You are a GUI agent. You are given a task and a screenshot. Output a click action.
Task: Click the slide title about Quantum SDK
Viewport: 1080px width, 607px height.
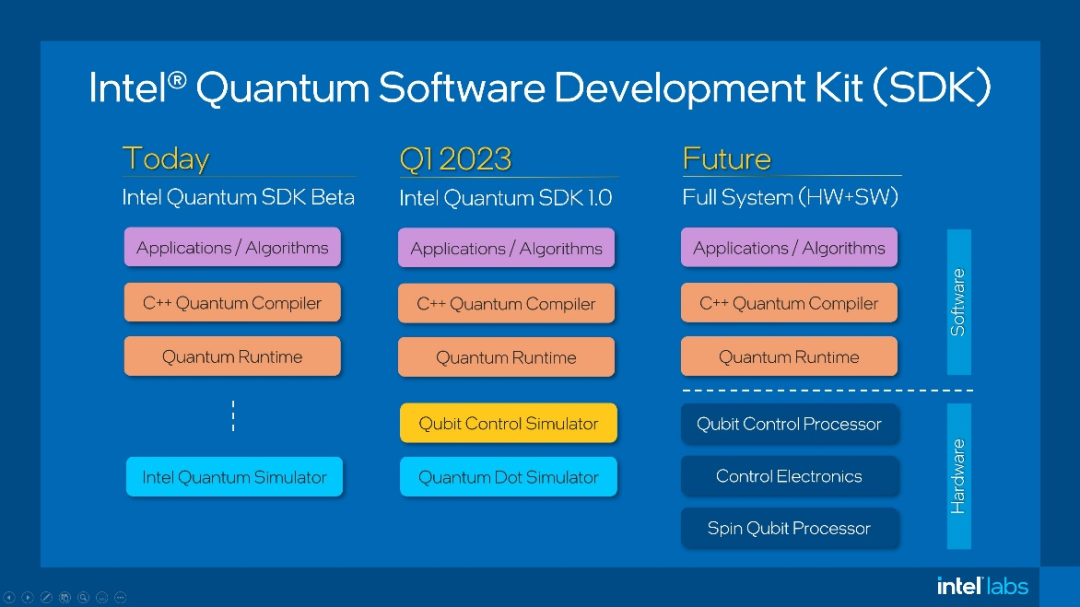click(539, 88)
